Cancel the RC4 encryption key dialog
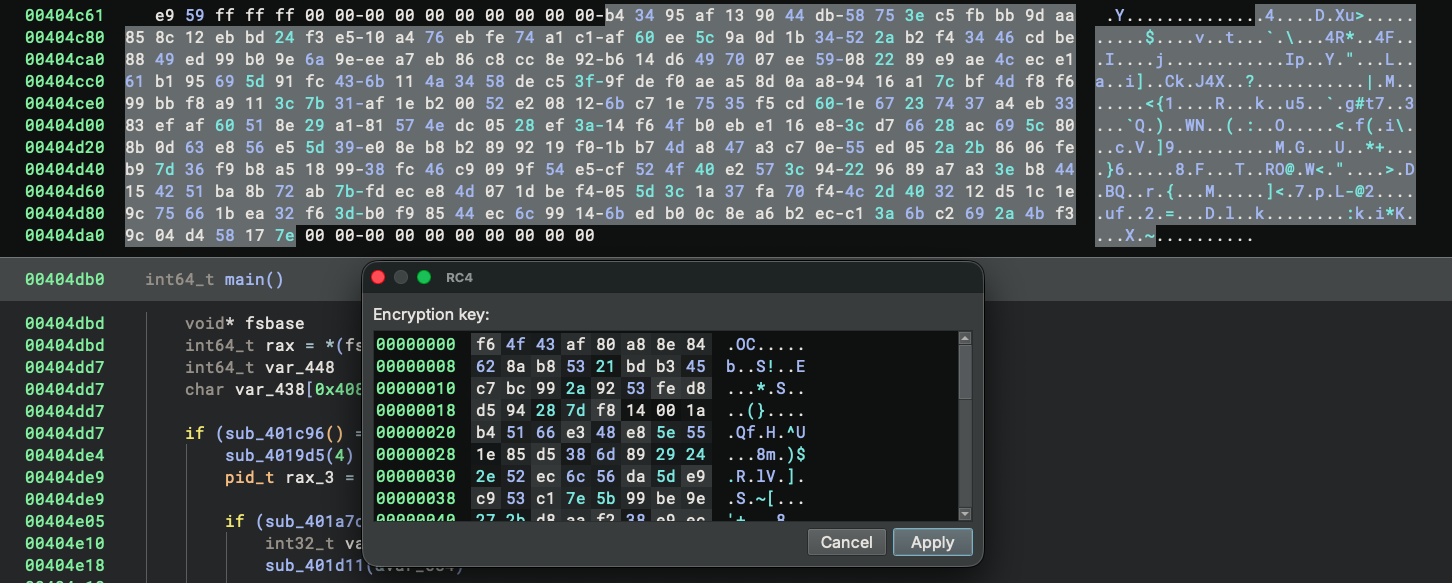 (x=846, y=542)
